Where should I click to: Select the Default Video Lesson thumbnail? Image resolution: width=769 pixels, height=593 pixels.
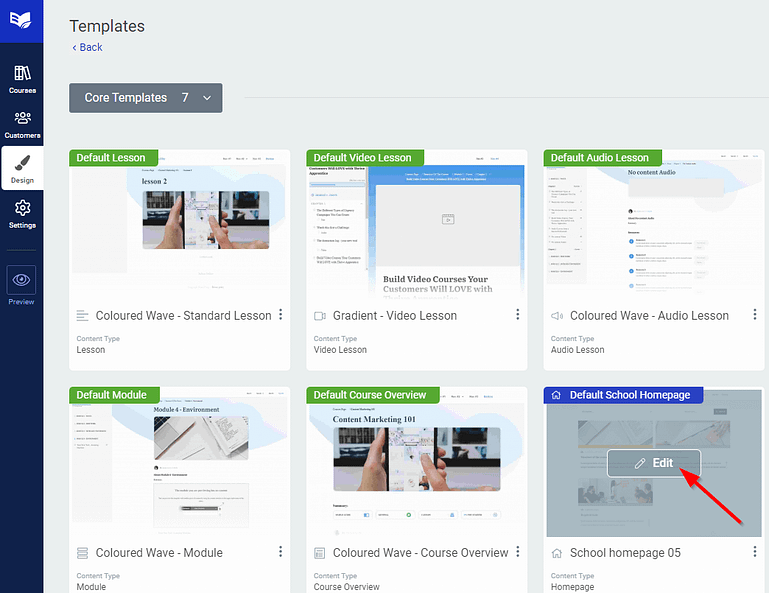pyautogui.click(x=417, y=225)
